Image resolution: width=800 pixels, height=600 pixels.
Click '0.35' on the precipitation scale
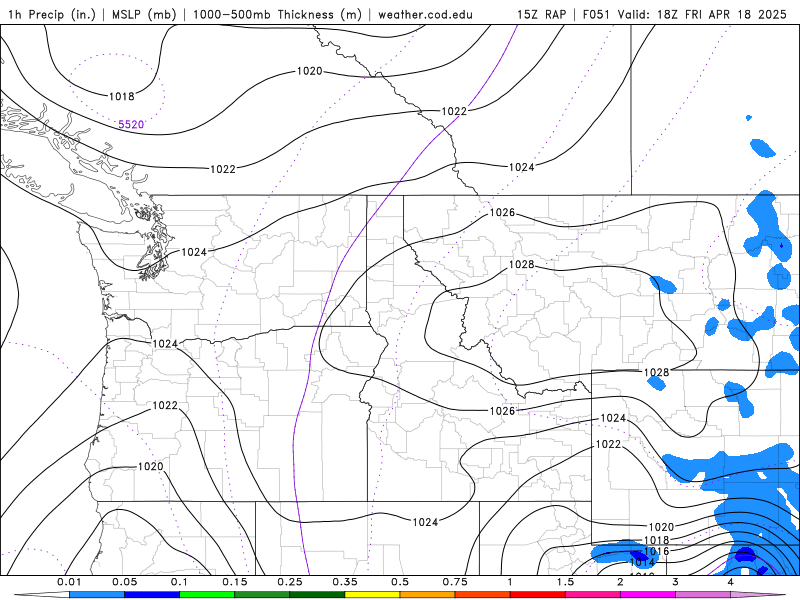pos(345,582)
